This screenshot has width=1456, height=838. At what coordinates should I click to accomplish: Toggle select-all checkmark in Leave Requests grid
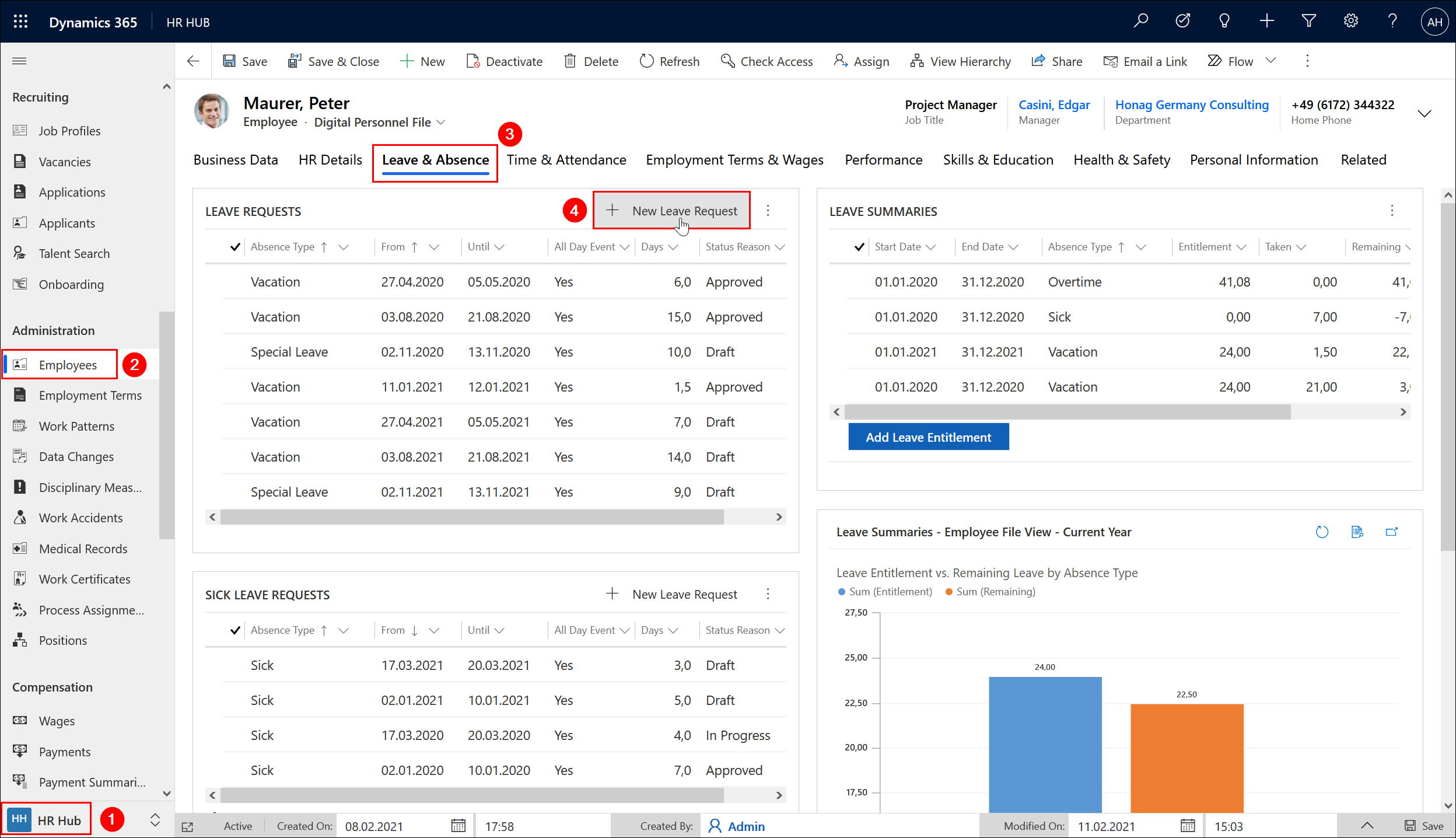(235, 247)
